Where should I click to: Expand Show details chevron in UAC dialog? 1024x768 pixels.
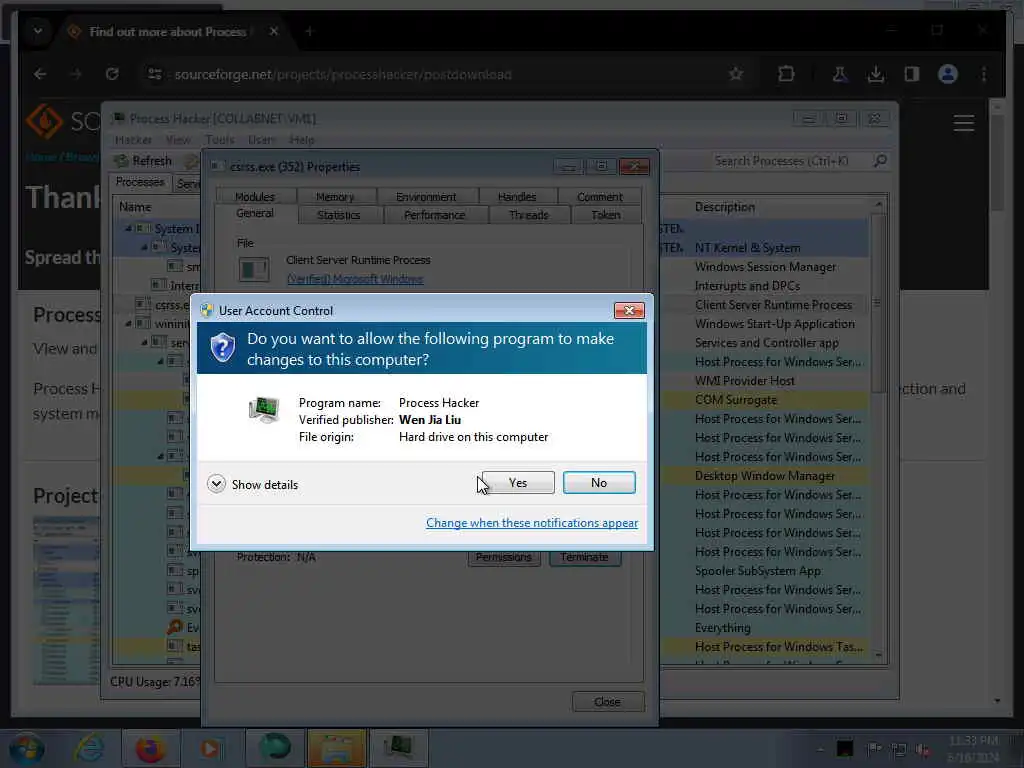click(x=216, y=484)
